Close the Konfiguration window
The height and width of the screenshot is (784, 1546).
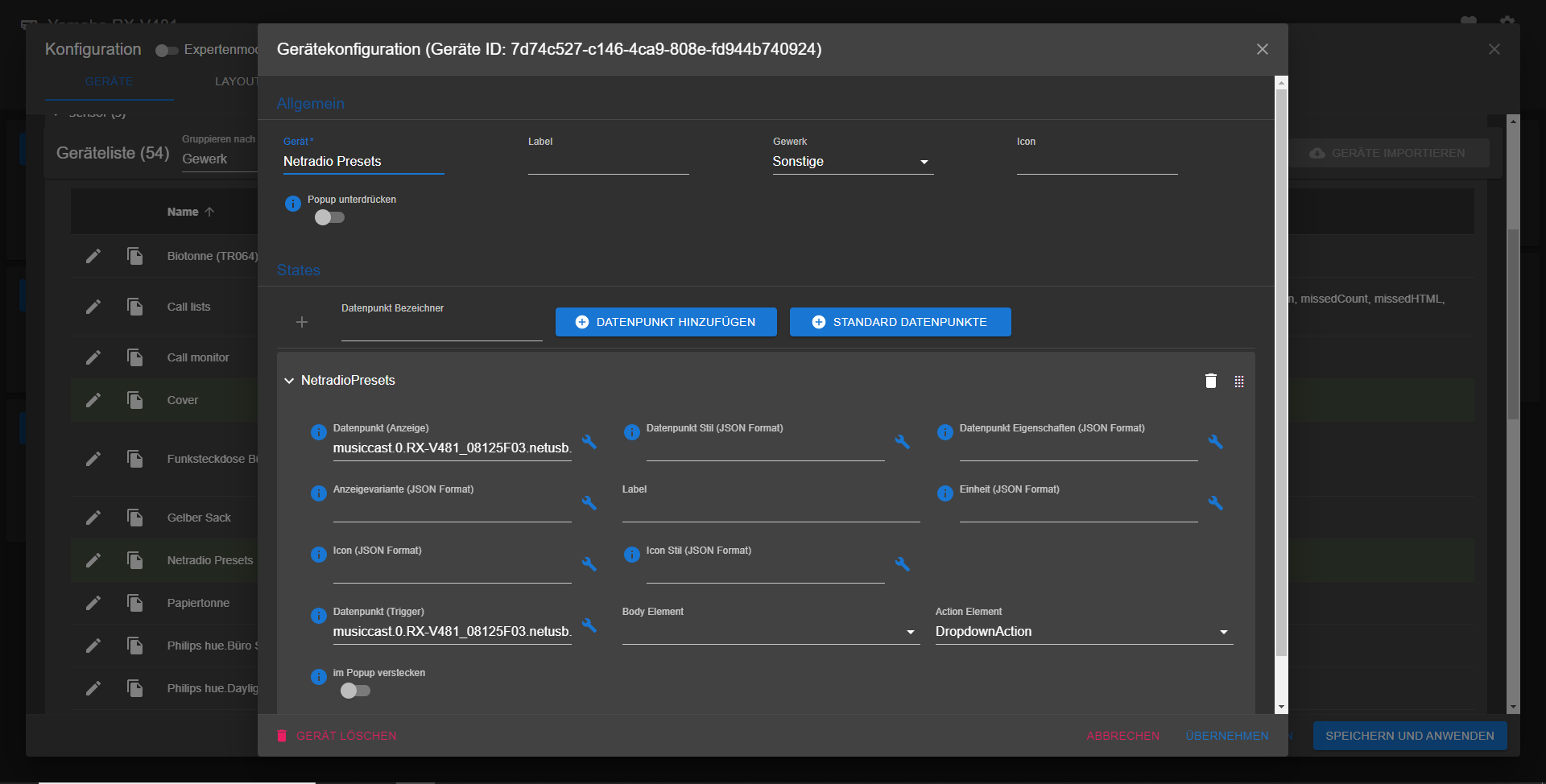[1494, 49]
